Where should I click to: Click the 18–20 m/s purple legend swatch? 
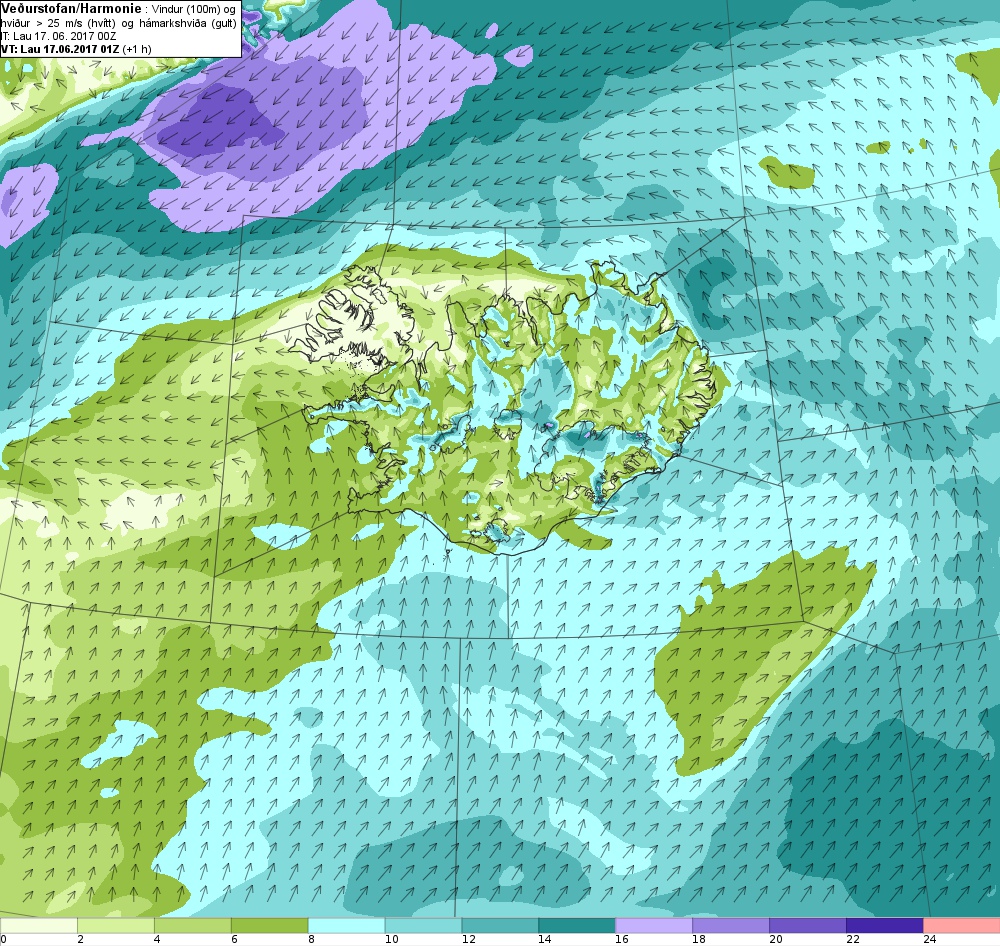pos(730,925)
